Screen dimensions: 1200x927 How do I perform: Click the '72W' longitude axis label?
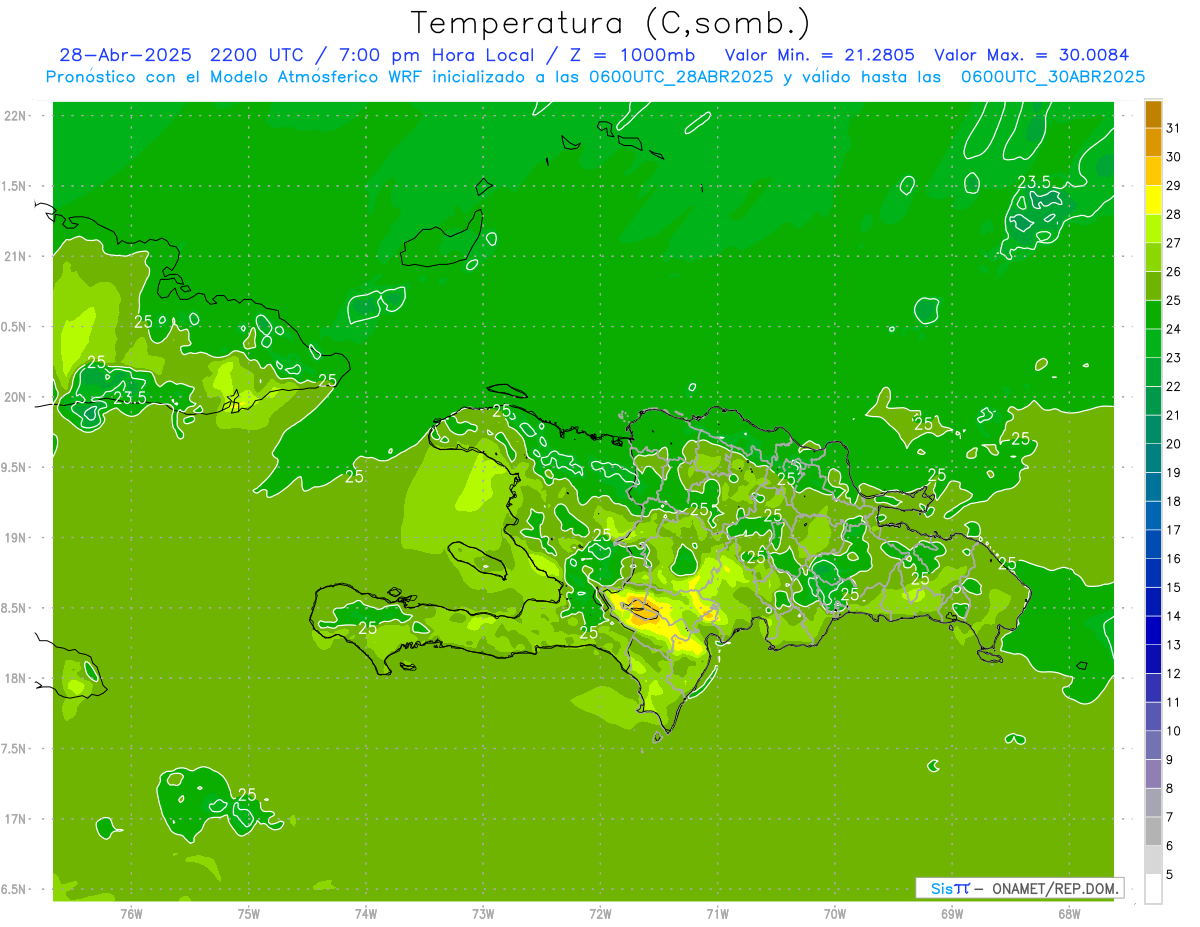click(x=600, y=913)
